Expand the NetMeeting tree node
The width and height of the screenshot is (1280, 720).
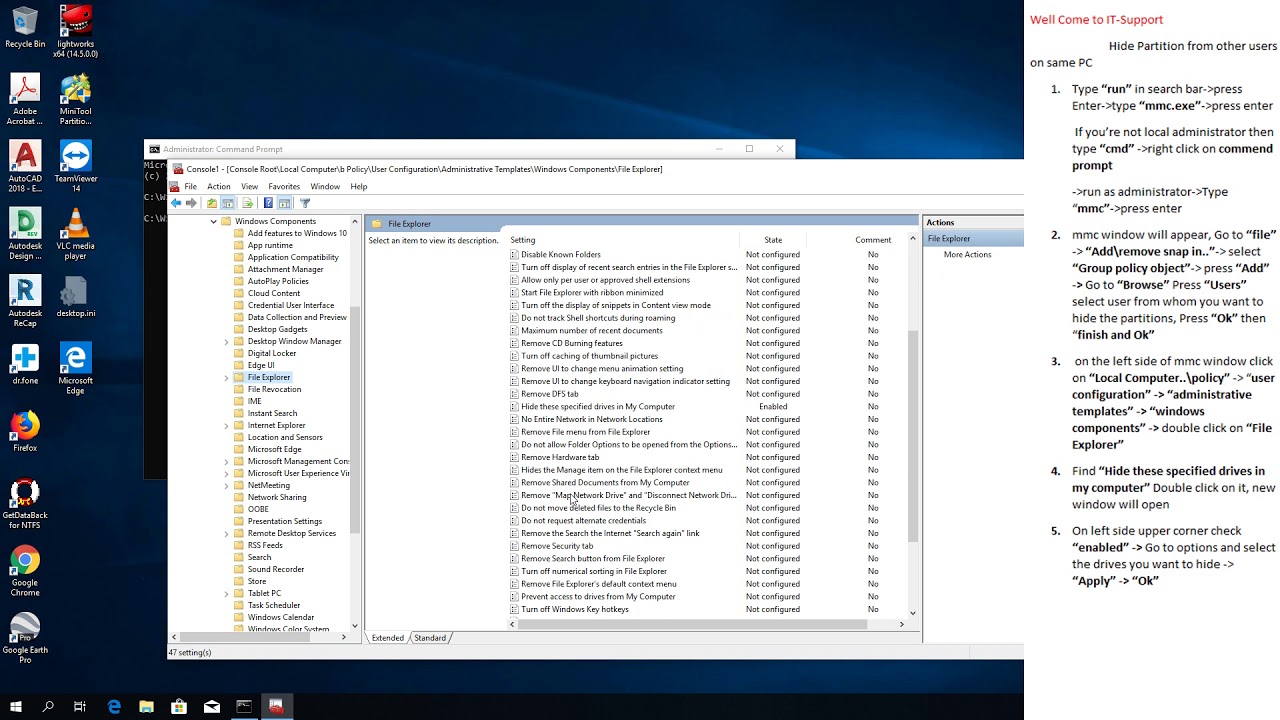[226, 485]
